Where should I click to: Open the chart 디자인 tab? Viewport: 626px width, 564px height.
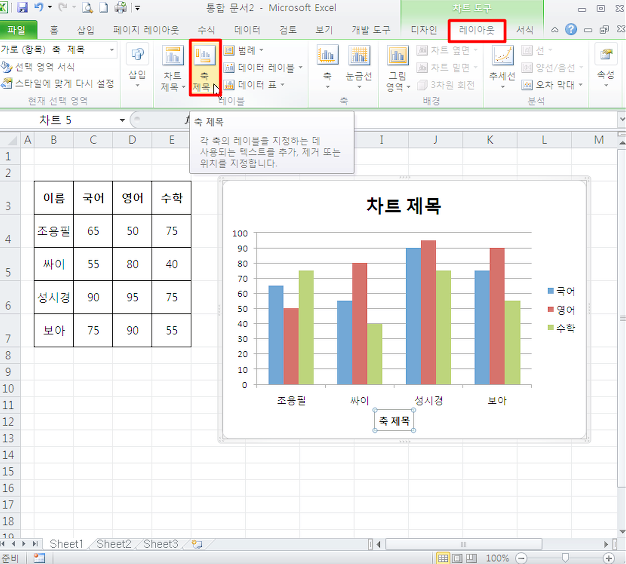point(424,30)
